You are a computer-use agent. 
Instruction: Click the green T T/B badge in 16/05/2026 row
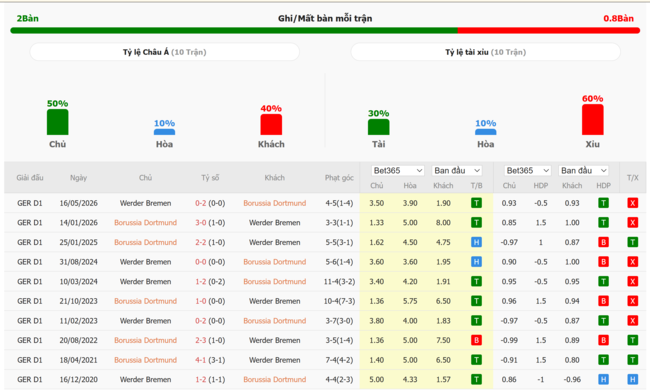[x=476, y=203]
